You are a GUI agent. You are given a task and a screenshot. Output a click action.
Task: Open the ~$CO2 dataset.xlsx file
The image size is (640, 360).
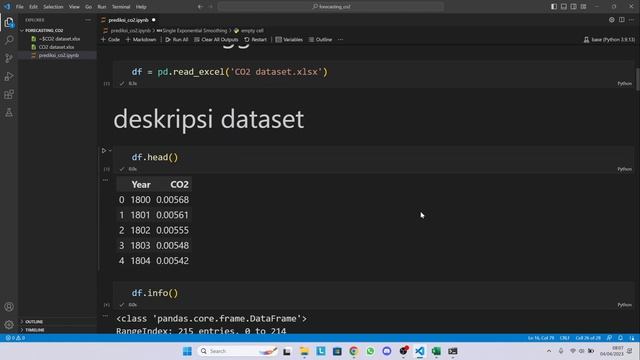pos(59,39)
